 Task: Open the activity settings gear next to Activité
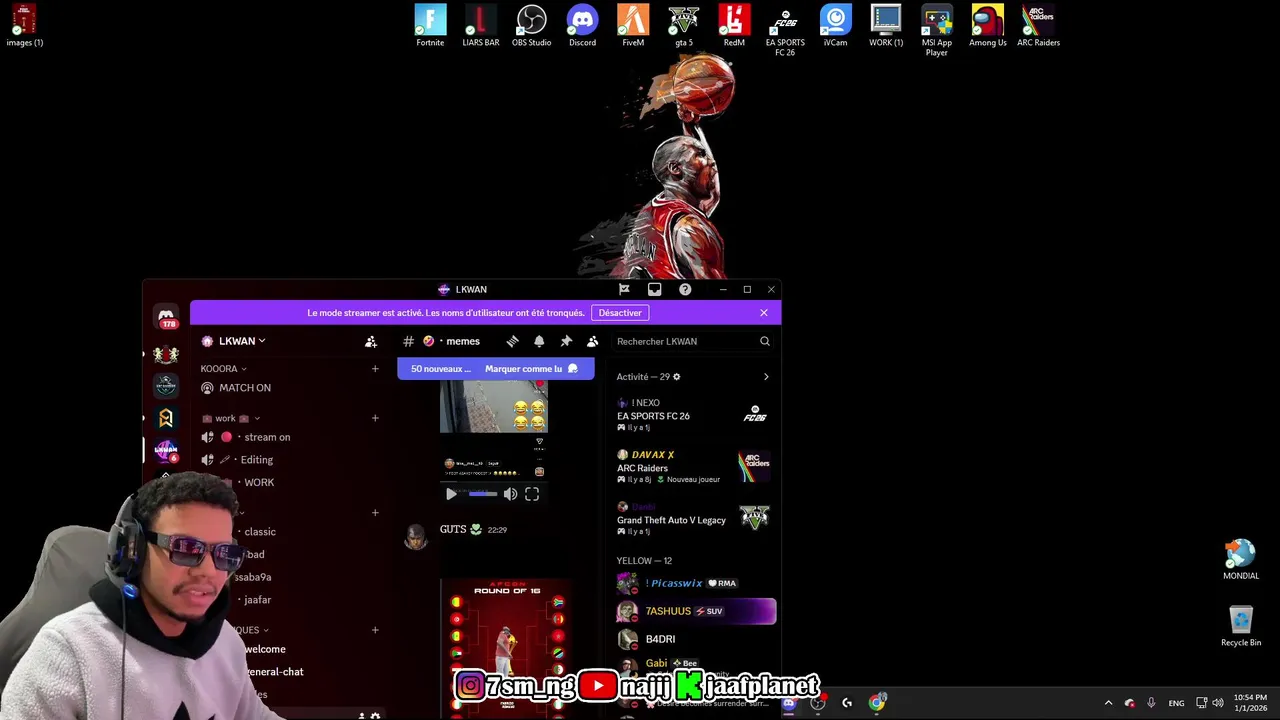677,377
